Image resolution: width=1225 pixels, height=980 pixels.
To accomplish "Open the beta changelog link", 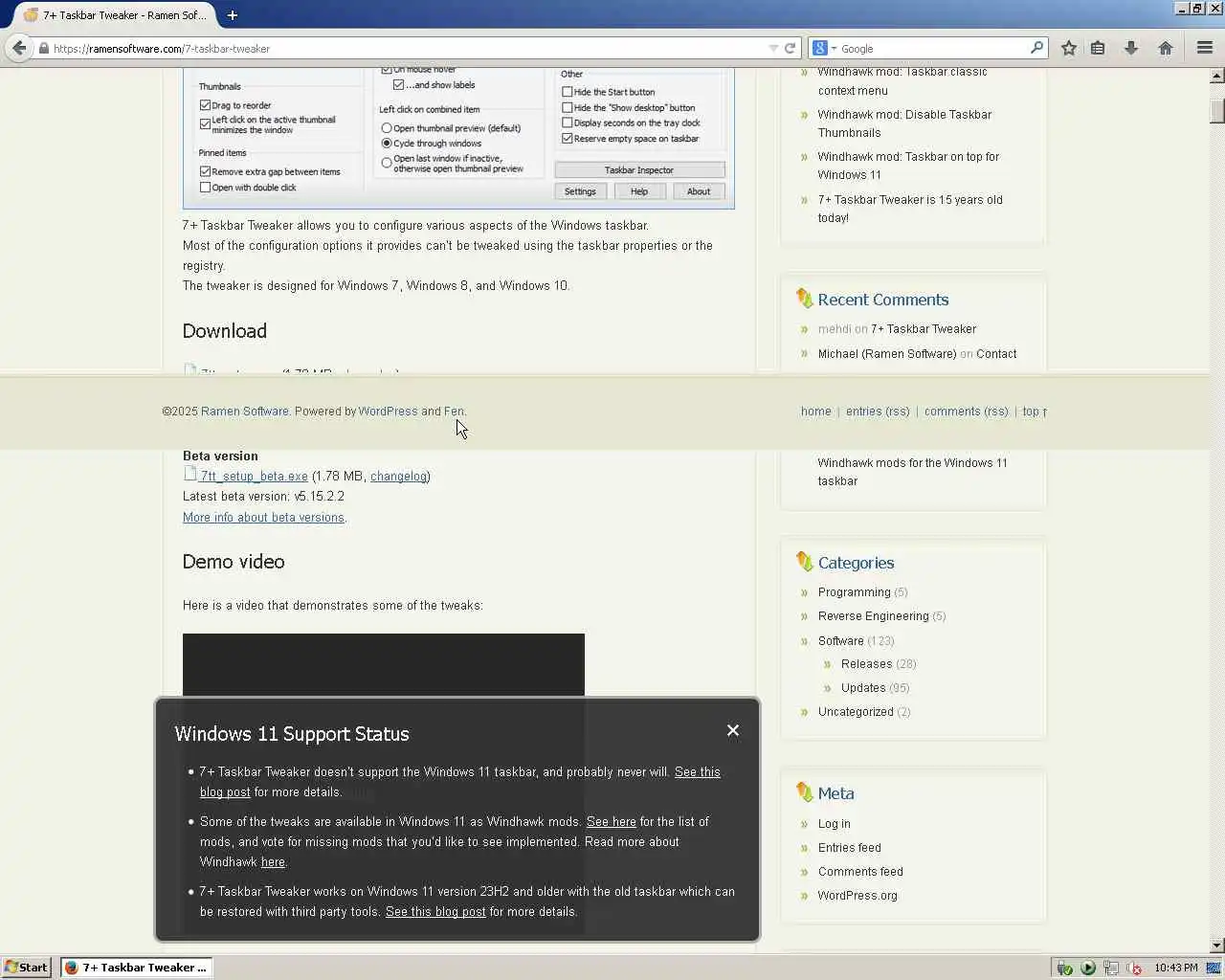I will pyautogui.click(x=398, y=476).
